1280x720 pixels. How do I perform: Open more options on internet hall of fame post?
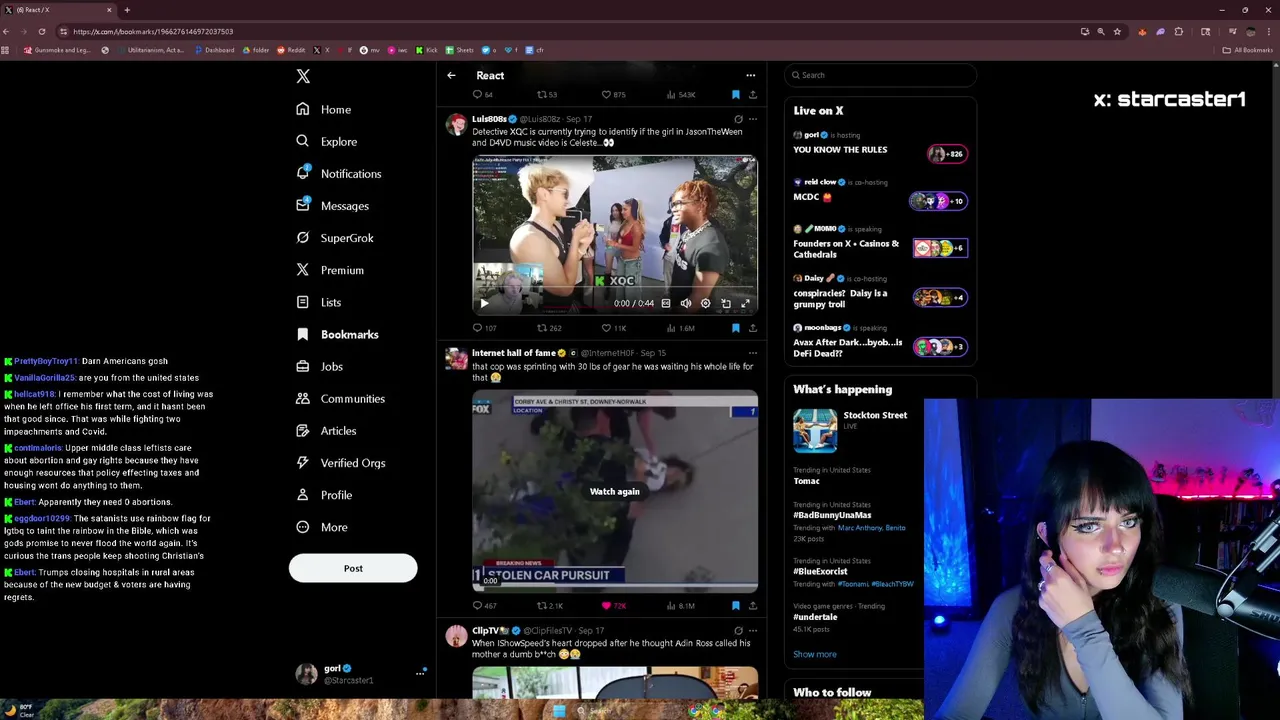753,353
